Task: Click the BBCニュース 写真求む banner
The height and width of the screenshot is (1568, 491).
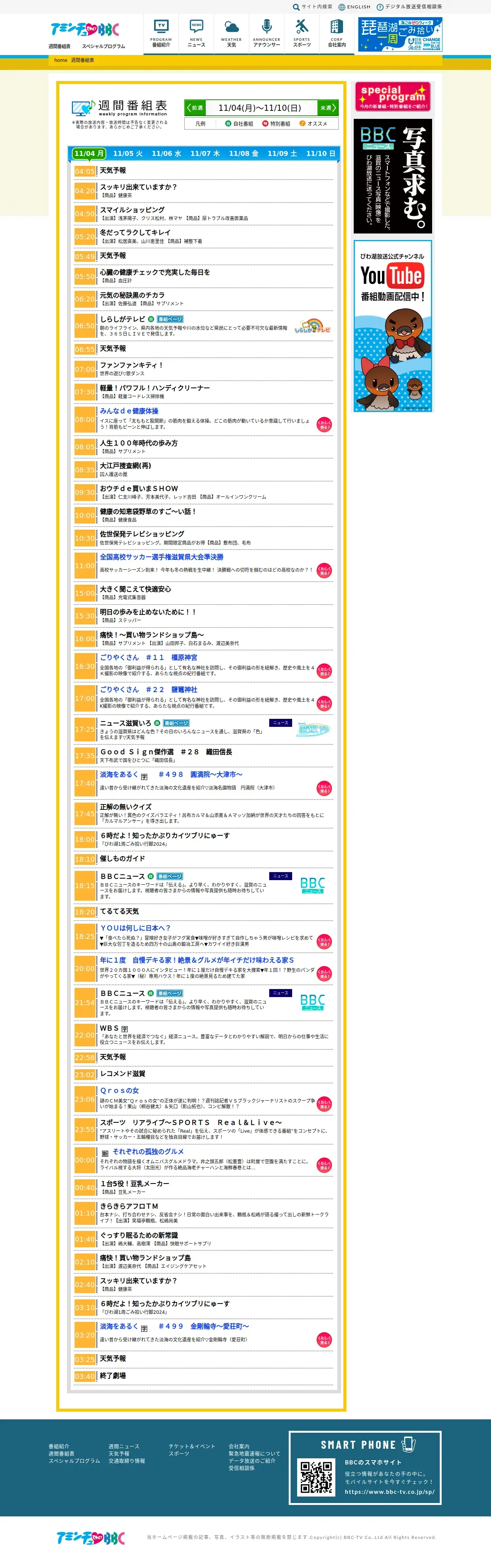Action: coord(393,176)
